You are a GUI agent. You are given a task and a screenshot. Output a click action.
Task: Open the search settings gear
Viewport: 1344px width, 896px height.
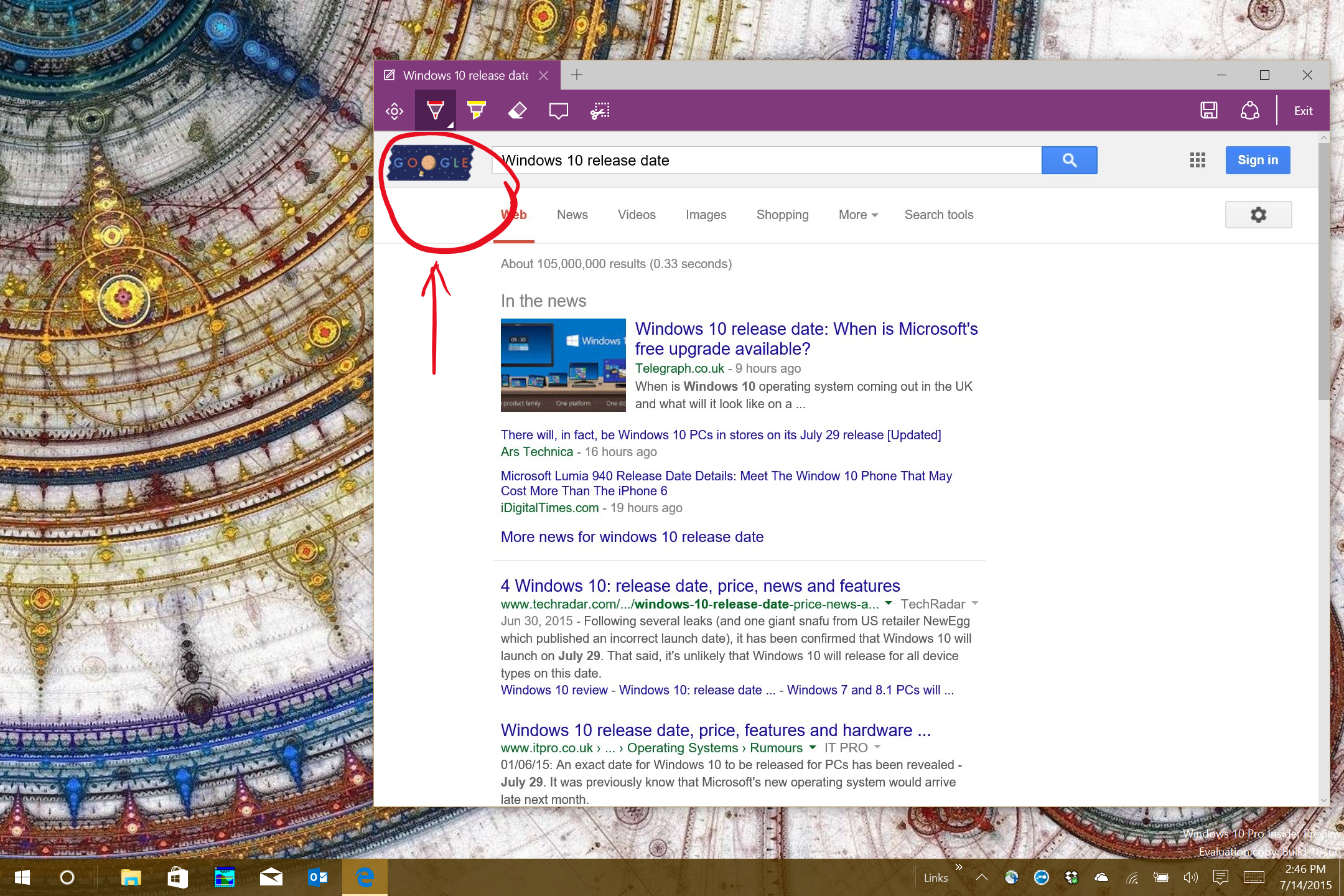(1258, 215)
